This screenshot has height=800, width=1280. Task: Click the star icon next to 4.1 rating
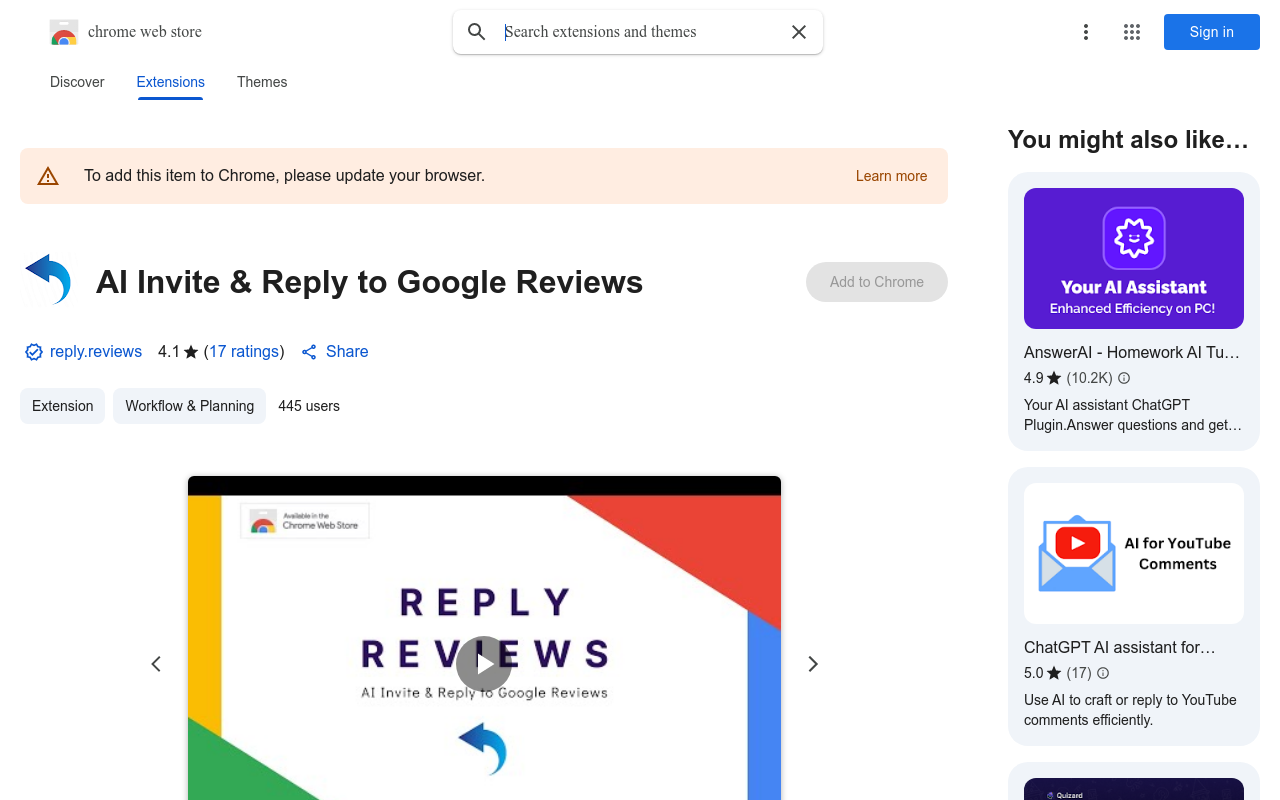[x=191, y=352]
